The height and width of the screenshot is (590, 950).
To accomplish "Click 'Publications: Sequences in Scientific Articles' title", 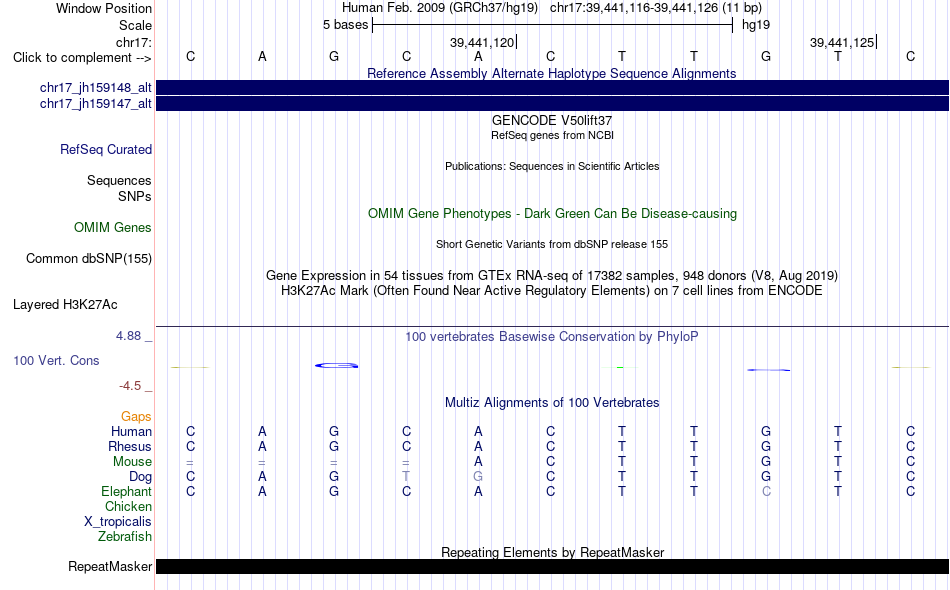I will [x=552, y=166].
